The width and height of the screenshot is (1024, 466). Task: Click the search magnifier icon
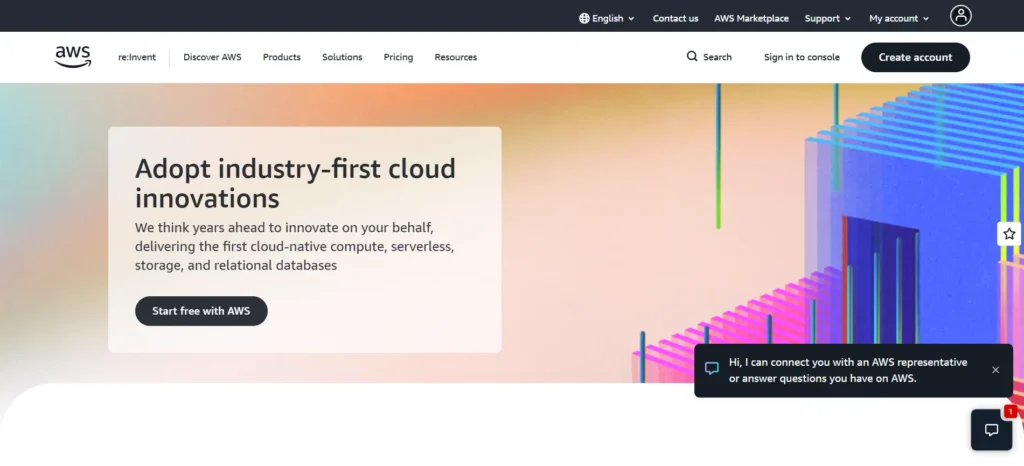pyautogui.click(x=692, y=57)
